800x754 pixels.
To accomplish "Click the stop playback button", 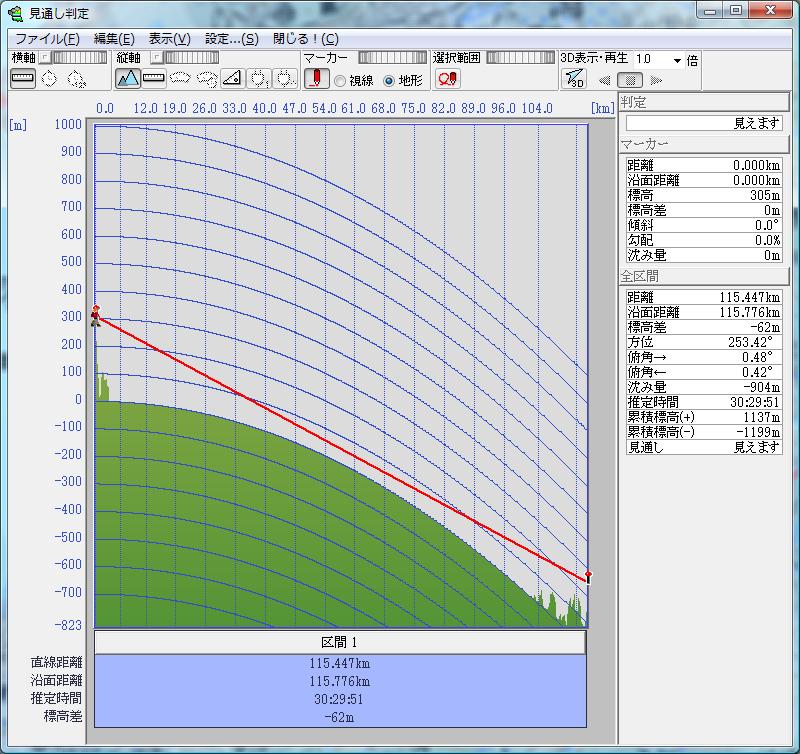I will point(630,80).
